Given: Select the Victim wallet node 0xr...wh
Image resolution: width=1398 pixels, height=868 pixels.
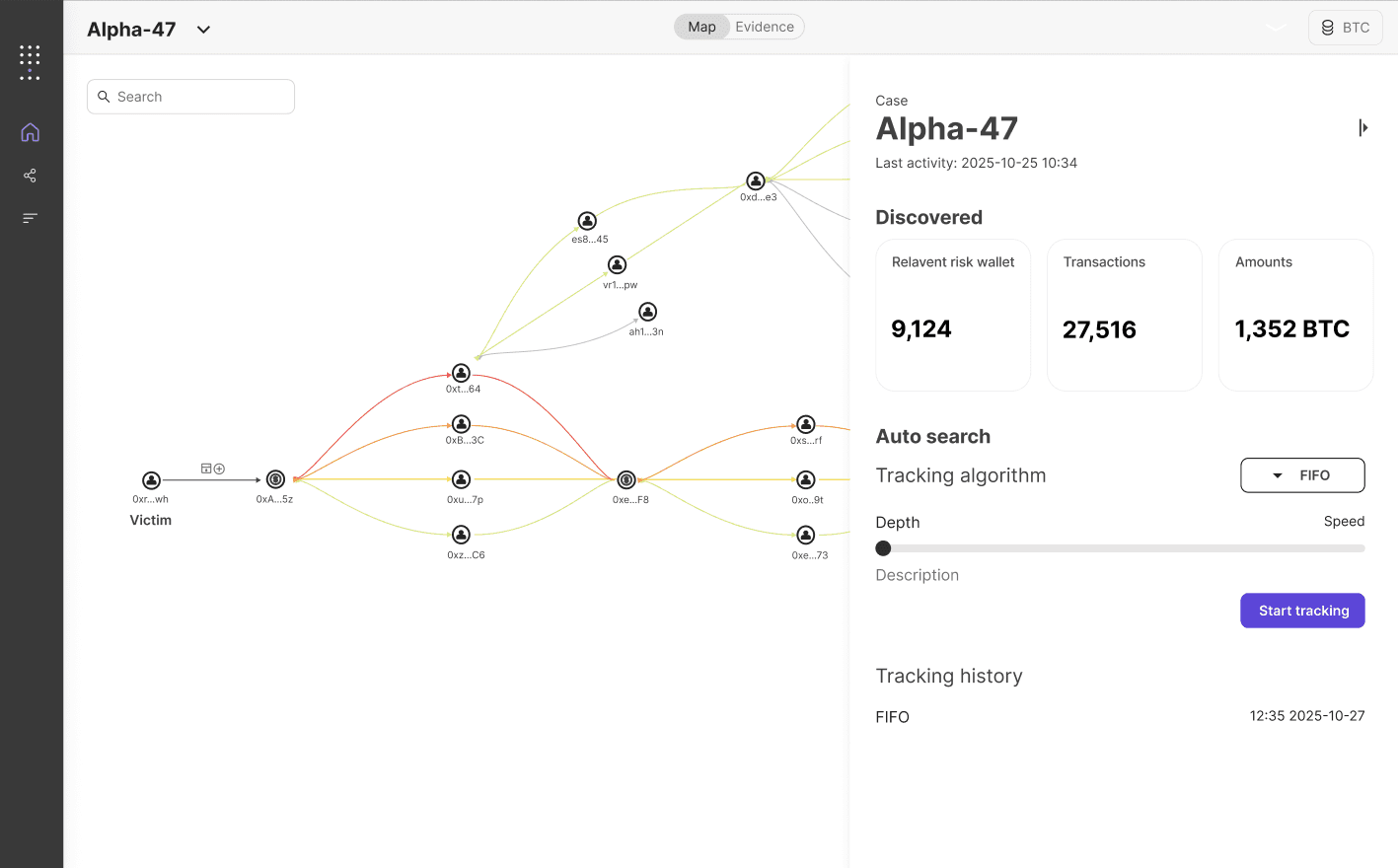Looking at the screenshot, I should click(x=151, y=480).
